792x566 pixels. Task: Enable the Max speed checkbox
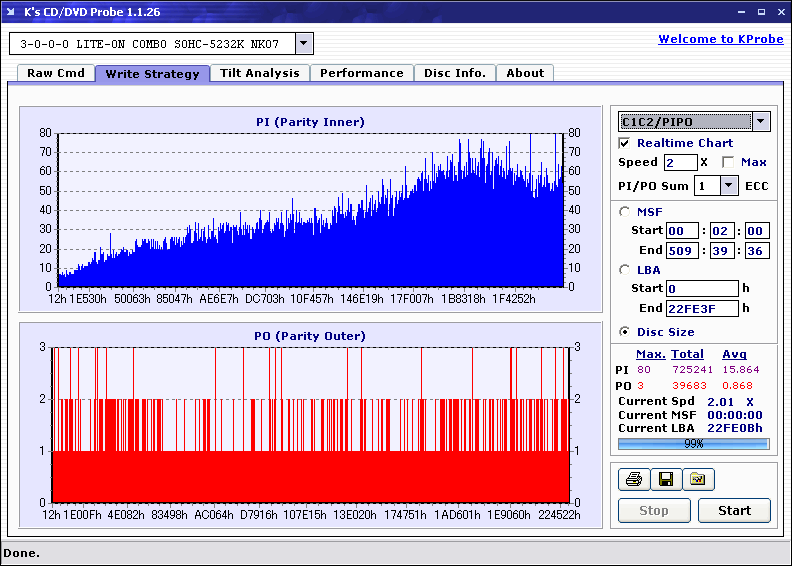click(x=728, y=162)
